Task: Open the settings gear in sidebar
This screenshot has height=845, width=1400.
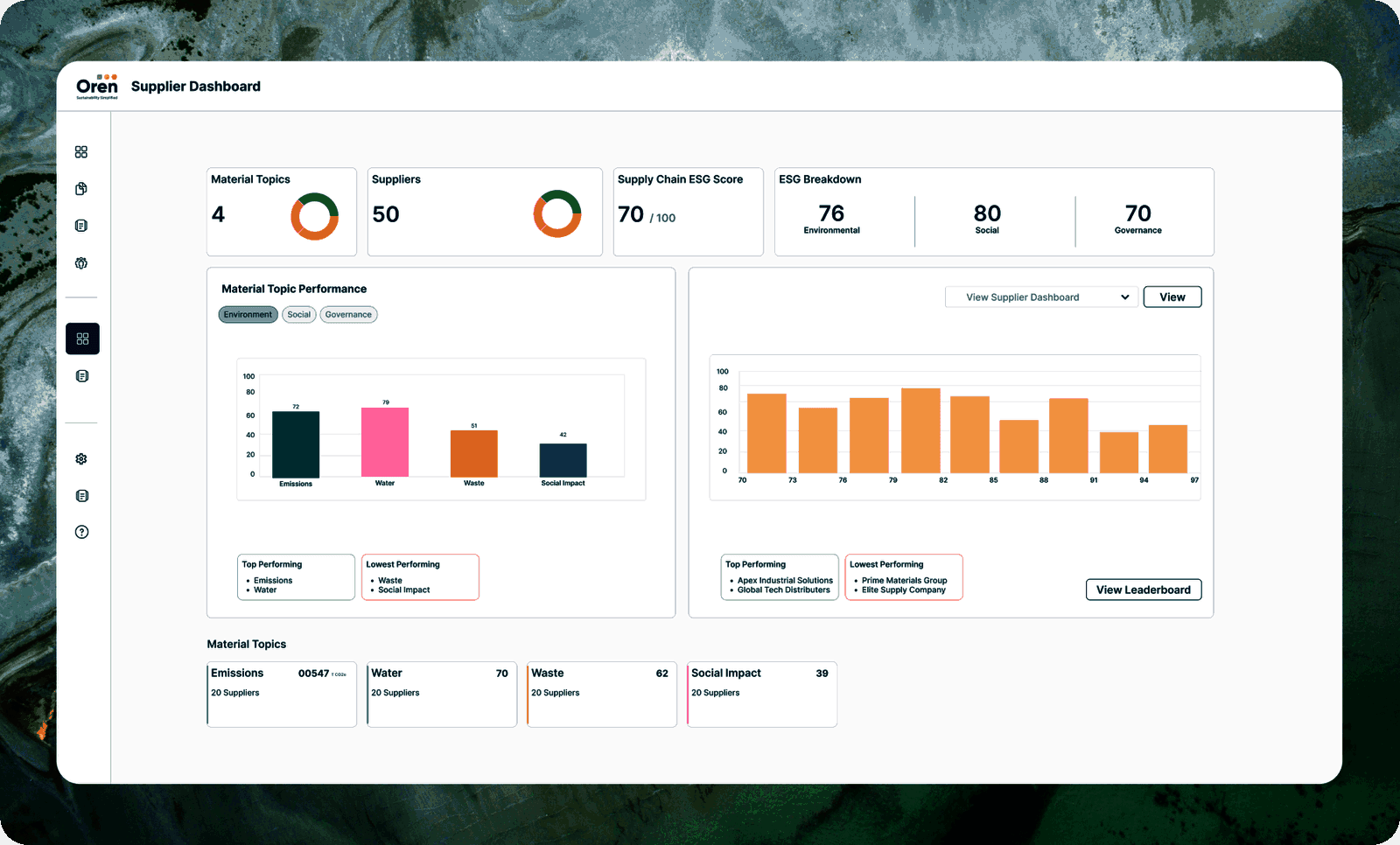Action: click(x=81, y=459)
